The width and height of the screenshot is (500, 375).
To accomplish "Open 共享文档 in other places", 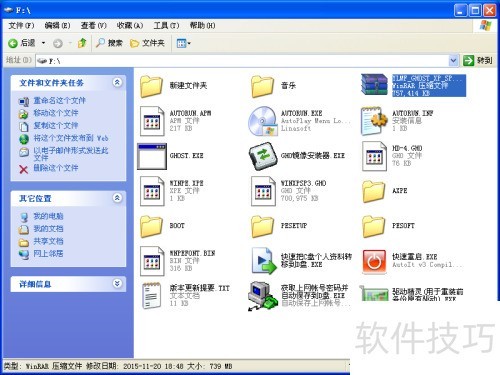I will coord(48,241).
